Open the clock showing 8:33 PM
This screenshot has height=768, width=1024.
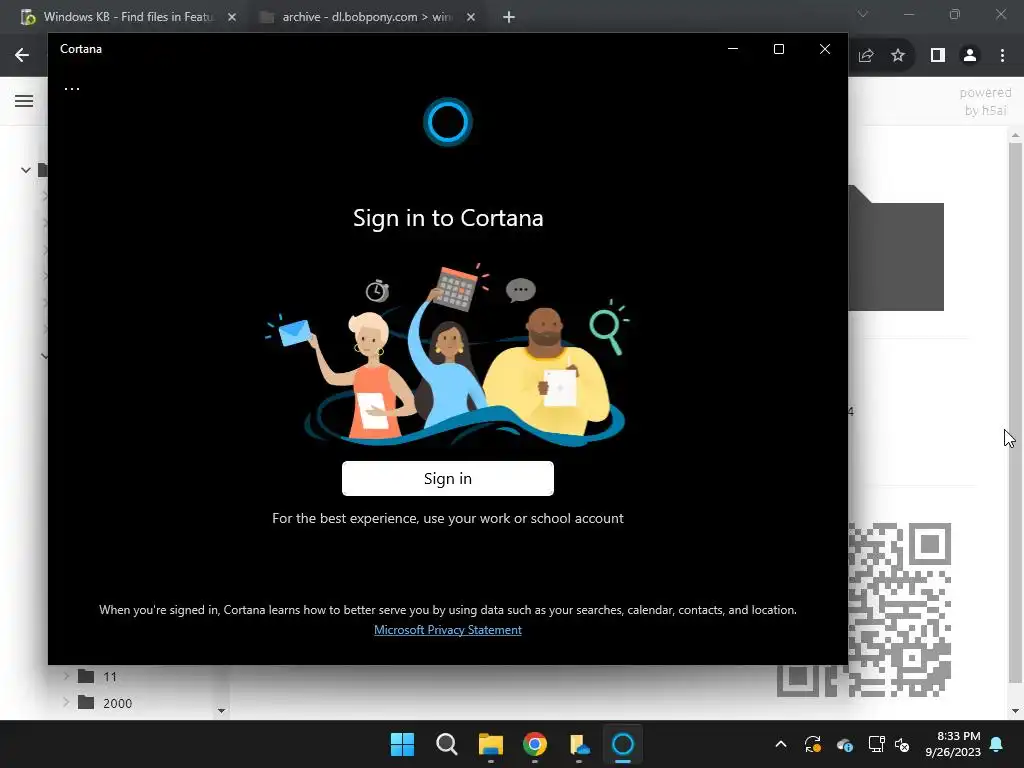click(x=953, y=744)
